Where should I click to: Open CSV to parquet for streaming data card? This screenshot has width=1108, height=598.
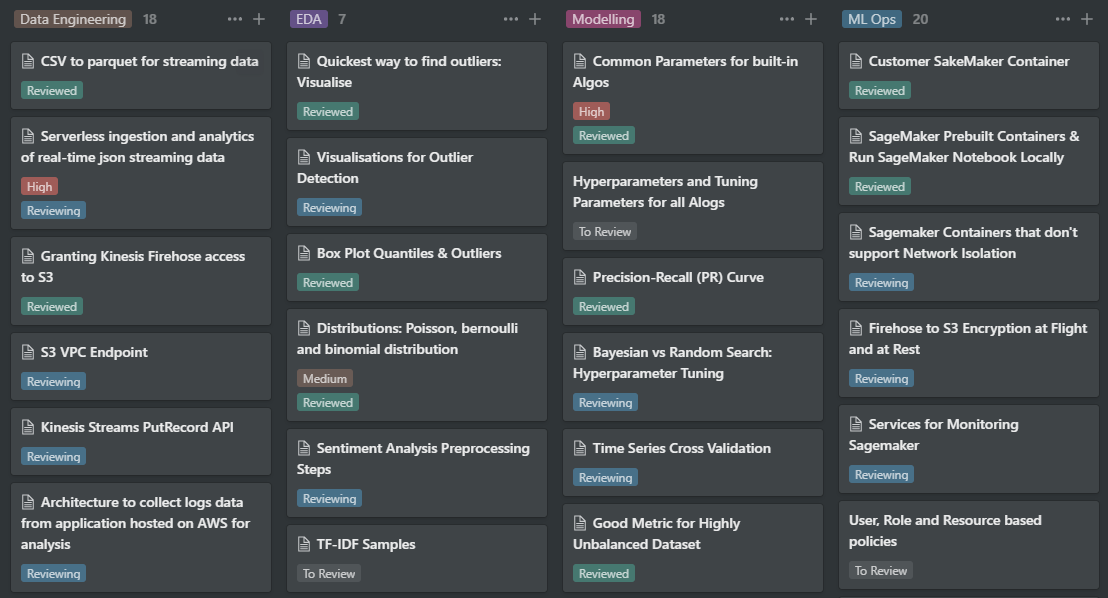click(149, 61)
